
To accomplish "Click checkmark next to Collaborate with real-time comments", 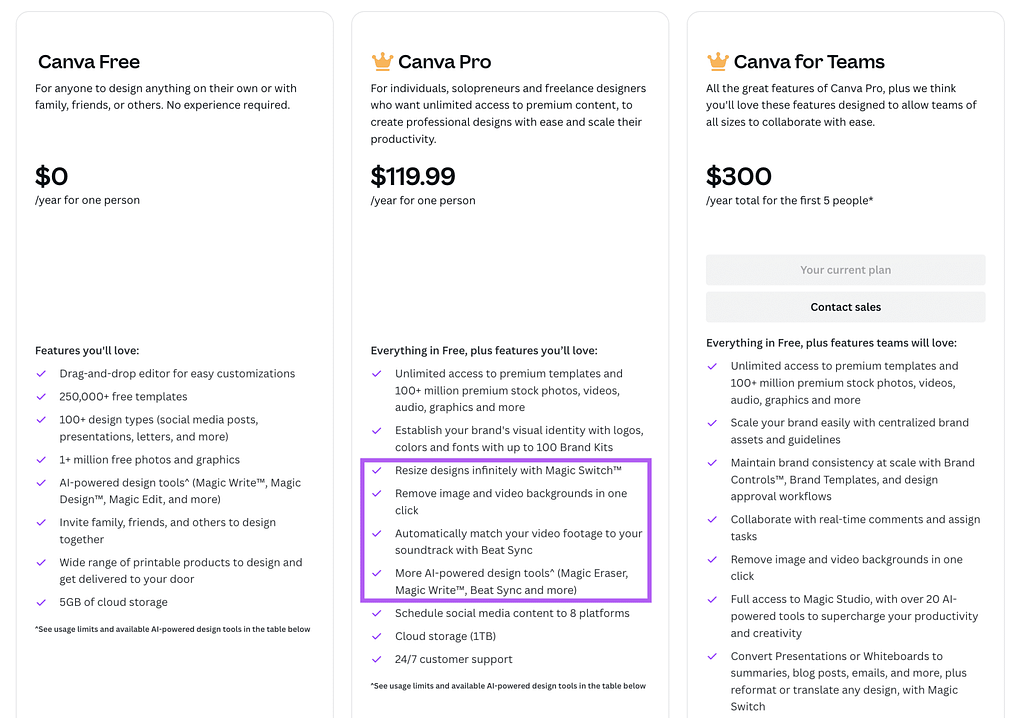I will pyautogui.click(x=712, y=520).
